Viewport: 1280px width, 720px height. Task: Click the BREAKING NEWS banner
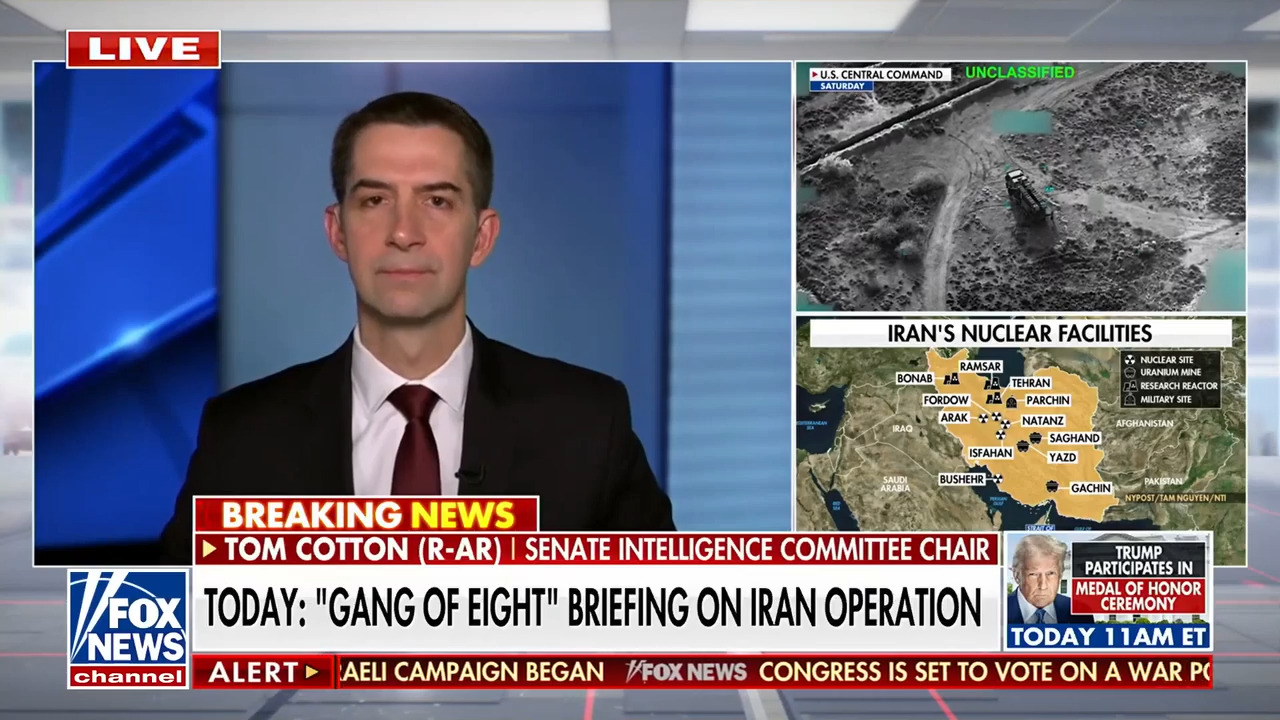coord(366,515)
